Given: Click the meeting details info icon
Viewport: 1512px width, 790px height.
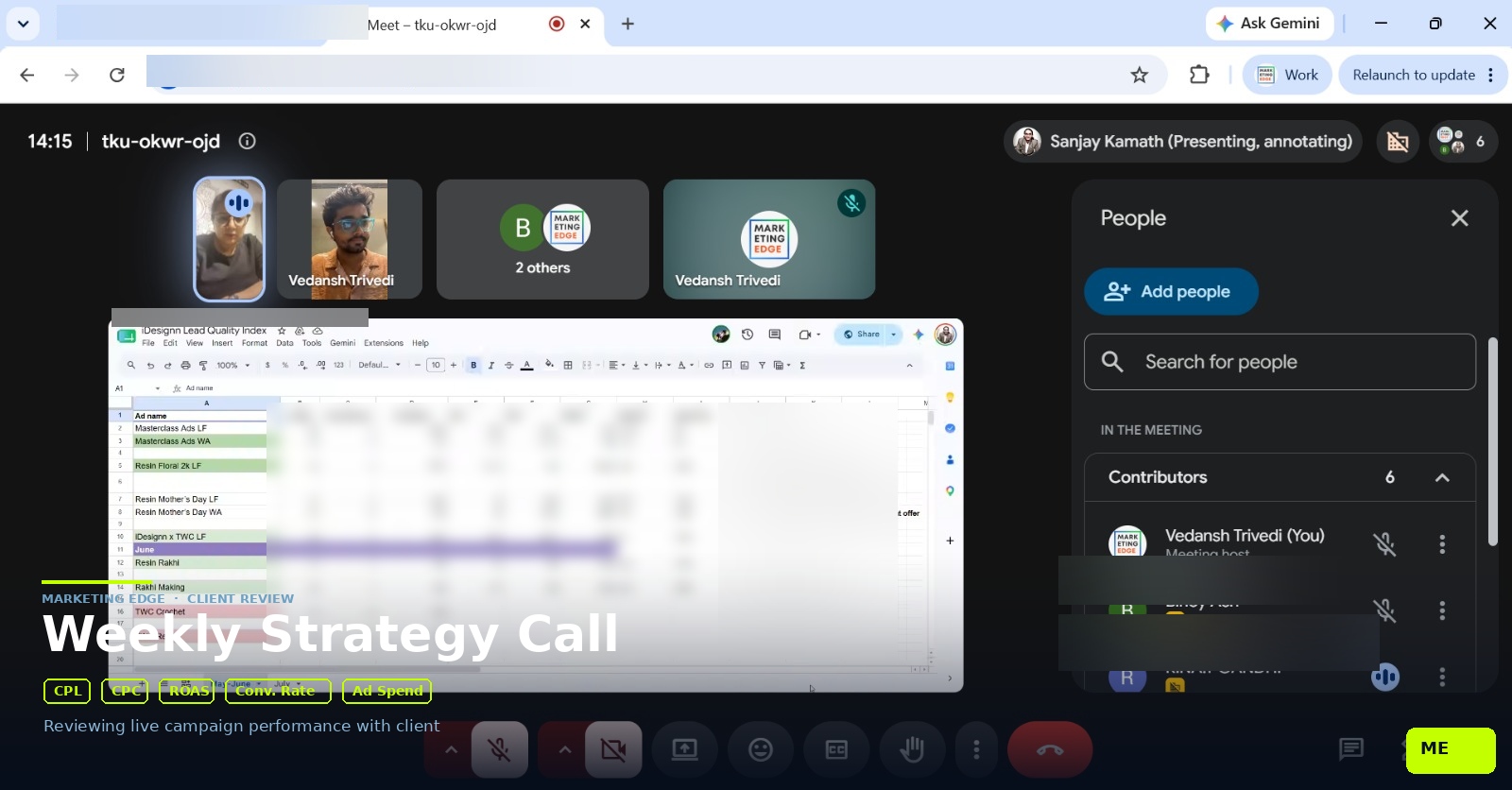Looking at the screenshot, I should [x=247, y=141].
